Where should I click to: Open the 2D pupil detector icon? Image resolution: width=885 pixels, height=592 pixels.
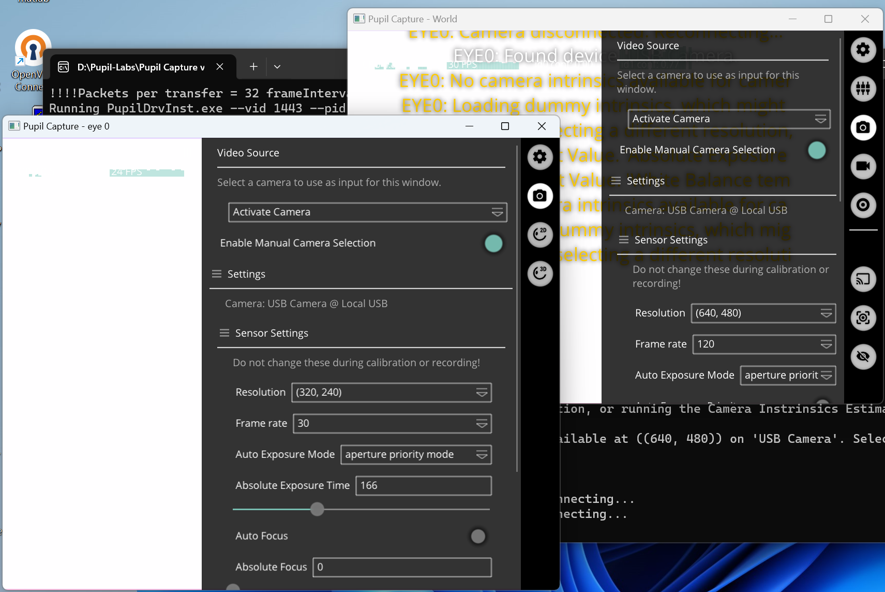[x=540, y=235]
